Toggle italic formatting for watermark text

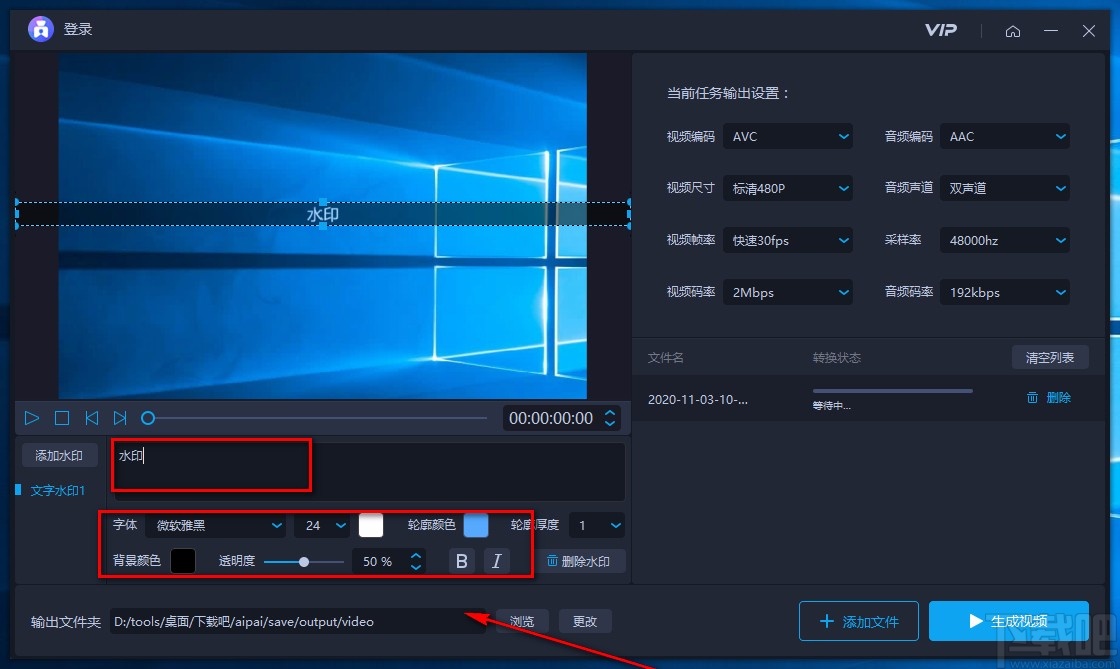(x=497, y=561)
